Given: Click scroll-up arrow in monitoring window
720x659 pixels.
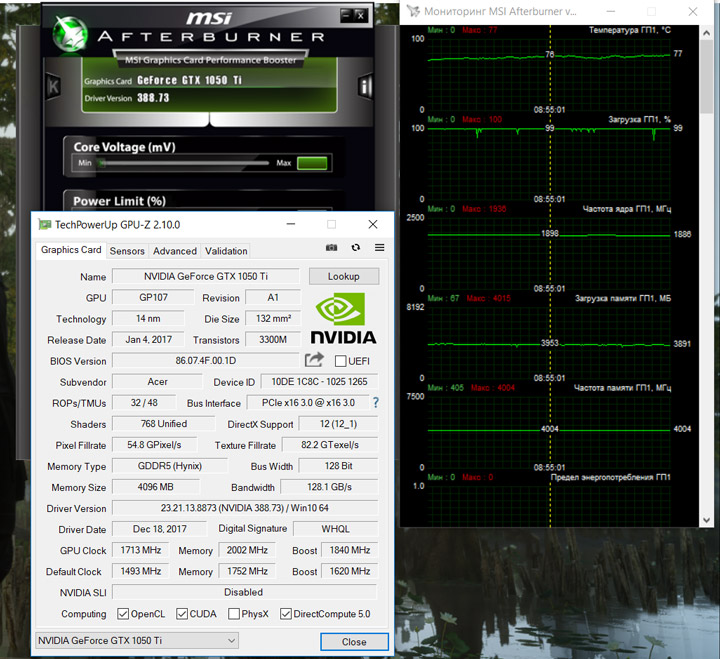Looking at the screenshot, I should [x=706, y=33].
